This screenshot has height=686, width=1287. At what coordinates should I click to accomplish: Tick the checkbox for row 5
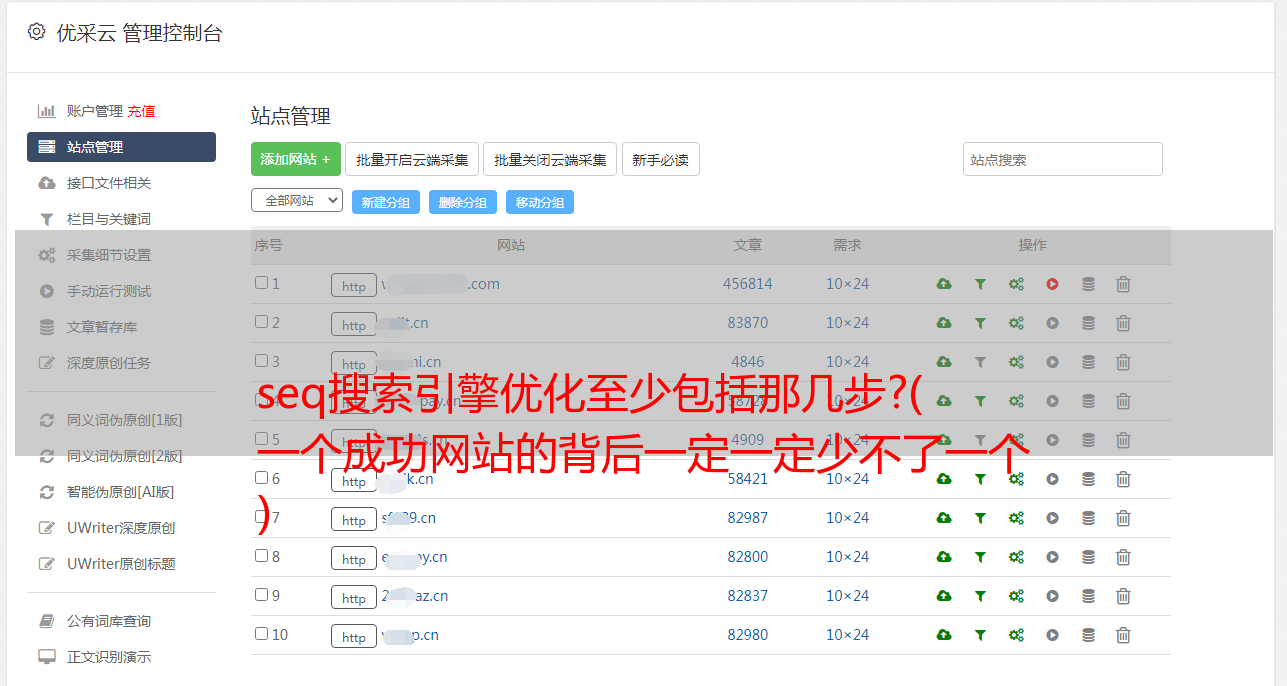point(261,439)
